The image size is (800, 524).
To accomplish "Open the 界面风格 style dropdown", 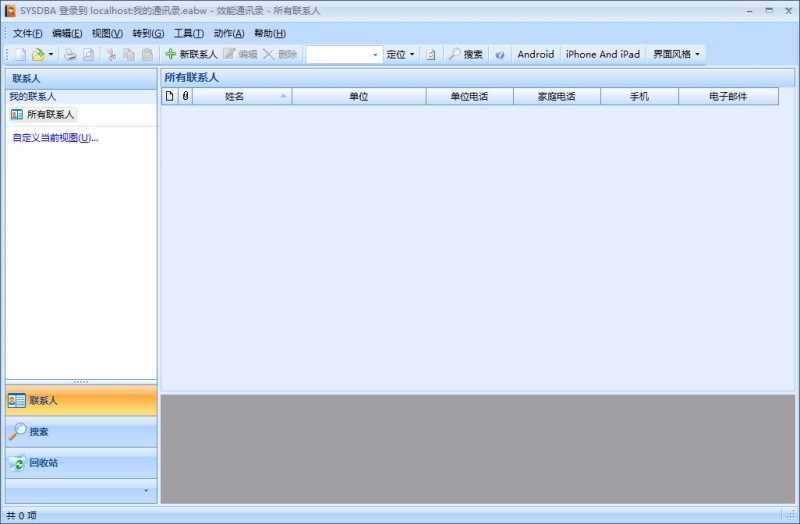I will [676, 54].
